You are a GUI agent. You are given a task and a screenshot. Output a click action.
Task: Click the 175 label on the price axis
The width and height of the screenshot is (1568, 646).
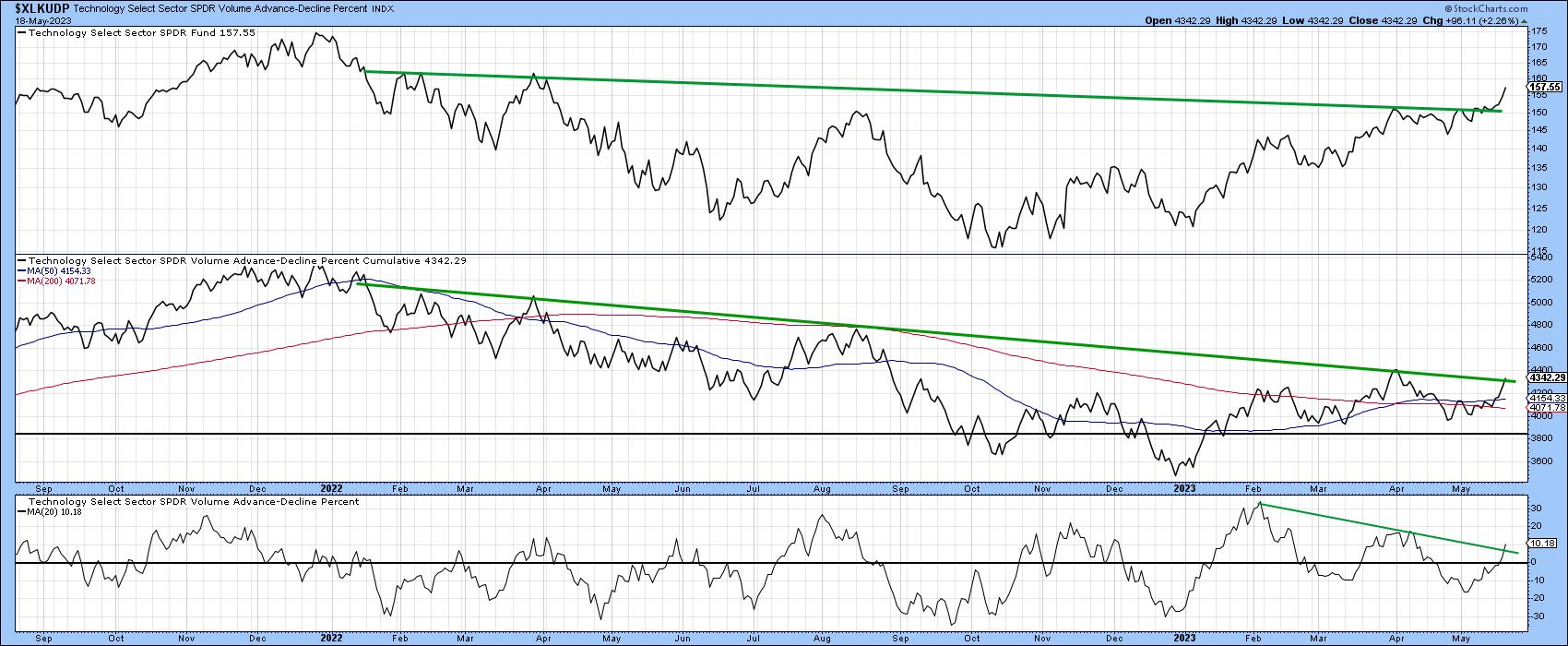[1538, 31]
